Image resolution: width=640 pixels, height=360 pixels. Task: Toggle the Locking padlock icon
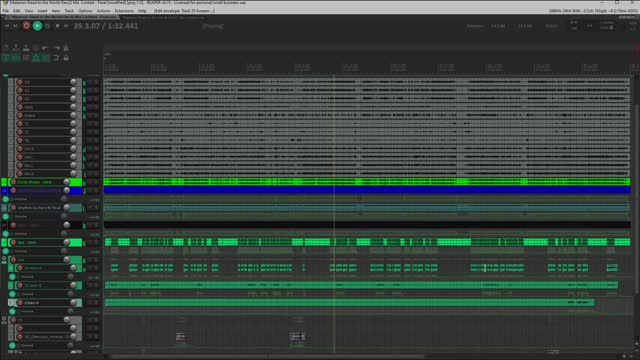tap(66, 58)
